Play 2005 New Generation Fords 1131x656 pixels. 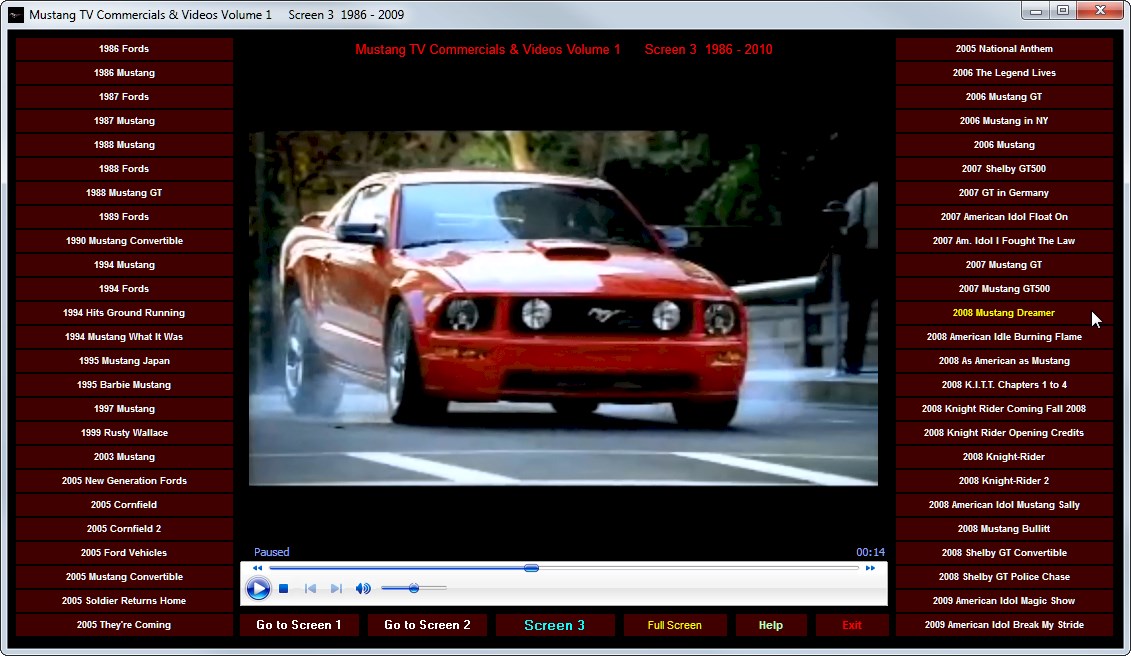pos(124,481)
